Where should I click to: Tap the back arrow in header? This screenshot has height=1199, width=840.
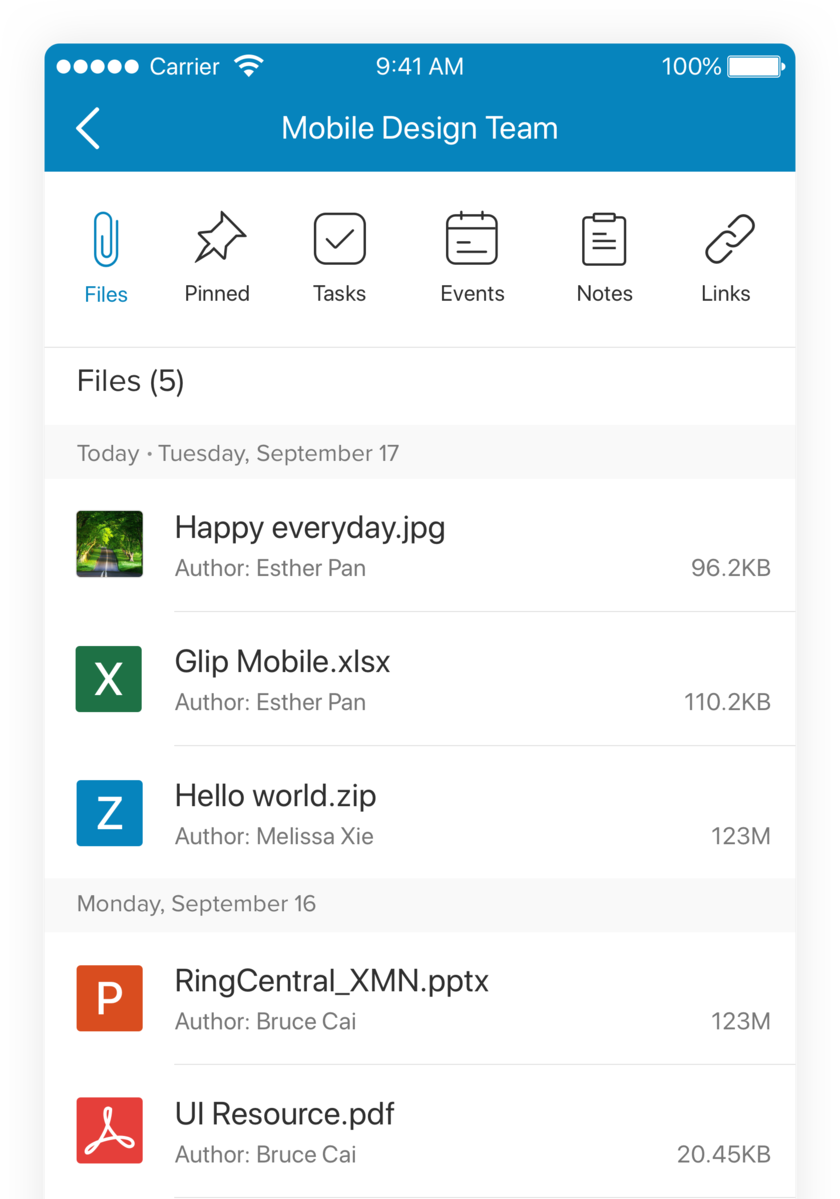[88, 129]
